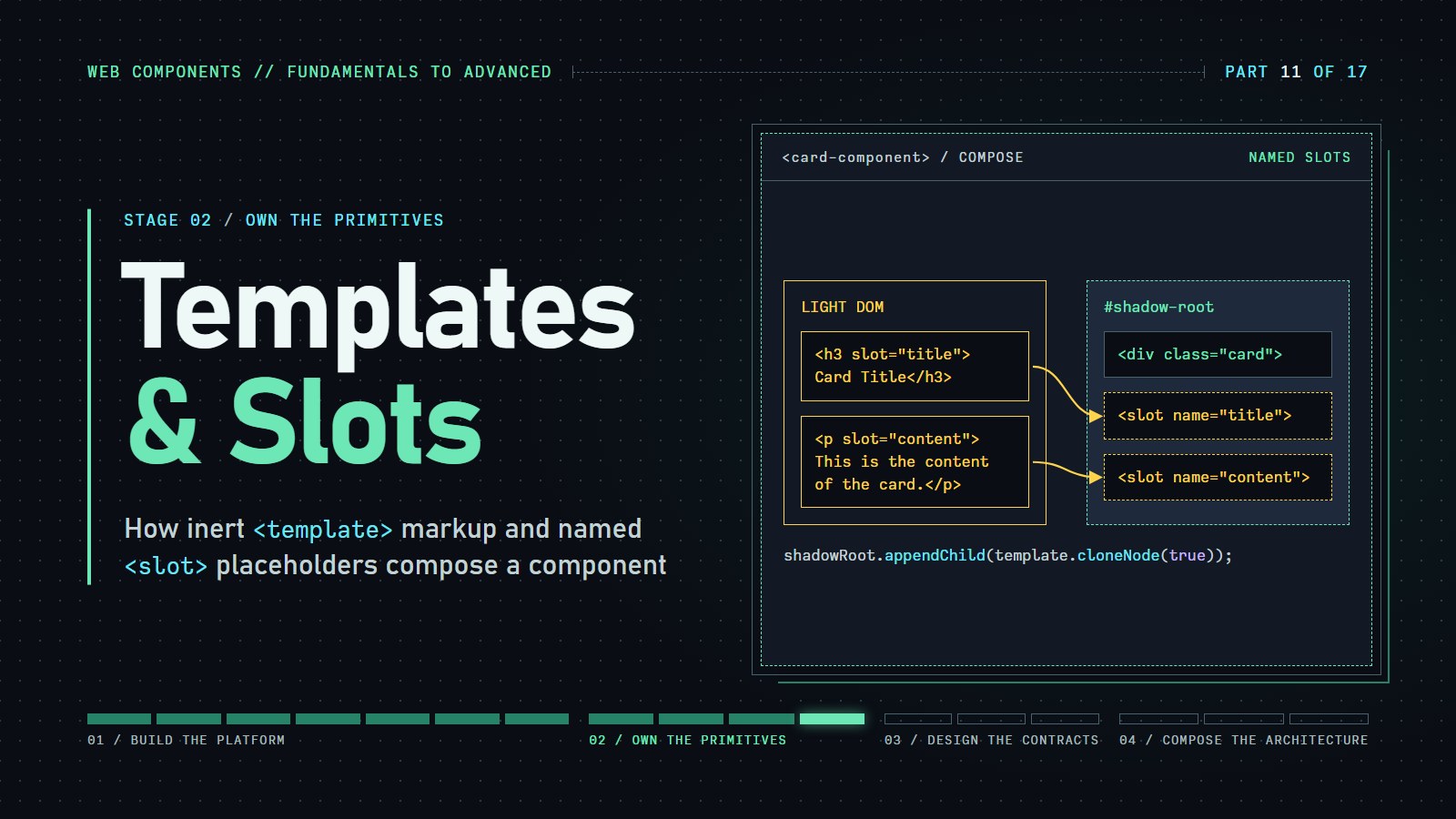The image size is (1456, 819).
Task: Click the '#shadow-root' heading
Action: click(1158, 308)
